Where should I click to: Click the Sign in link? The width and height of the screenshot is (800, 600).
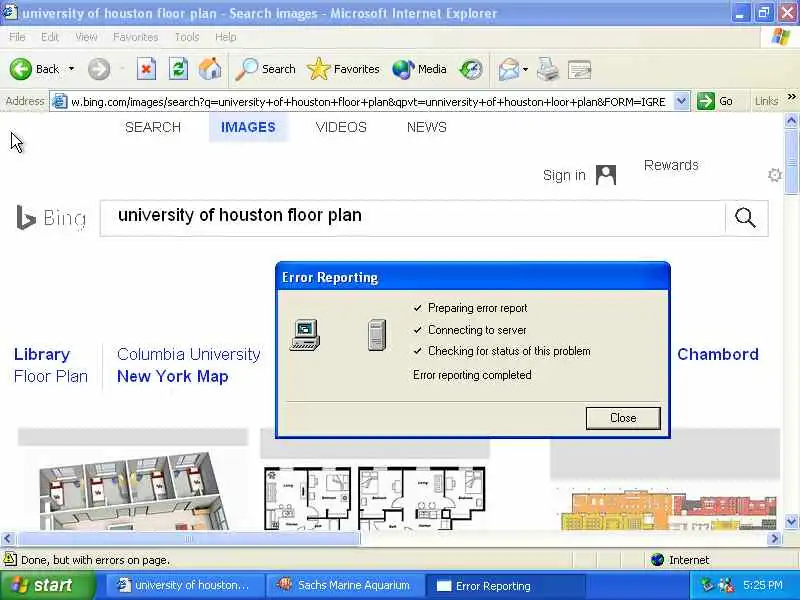pyautogui.click(x=564, y=176)
